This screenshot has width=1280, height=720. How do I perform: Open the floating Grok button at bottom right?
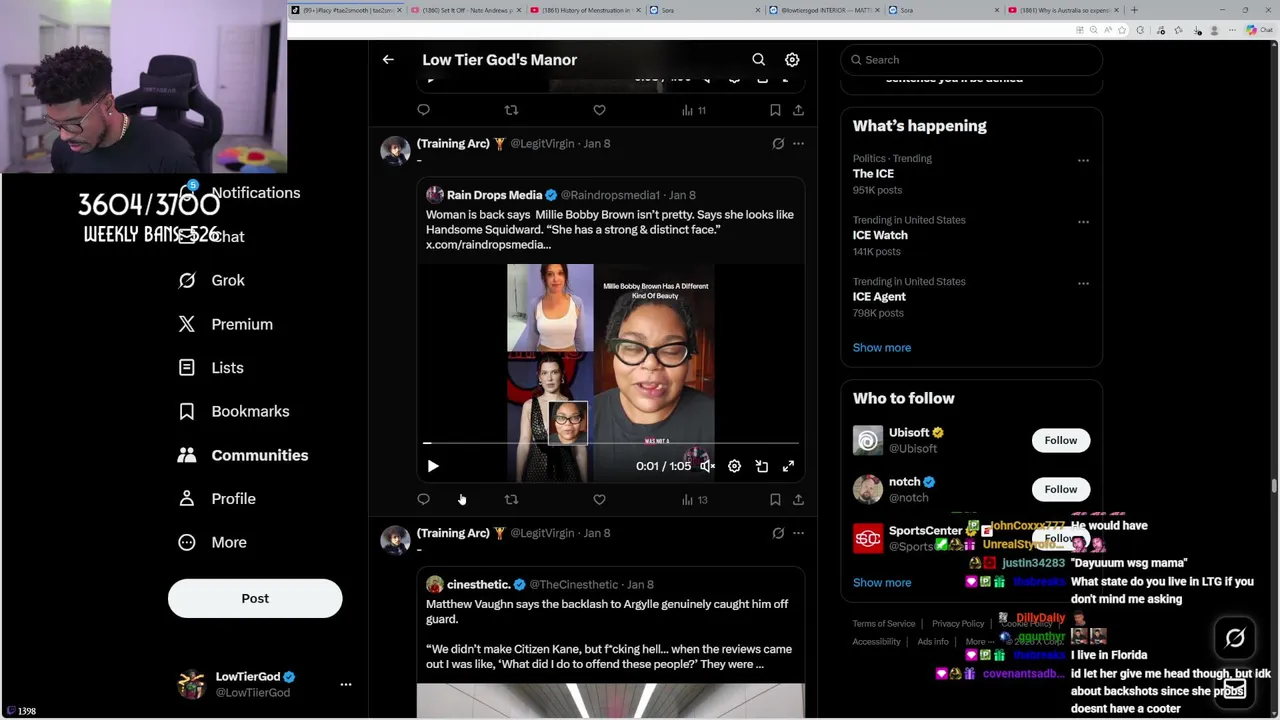1235,637
